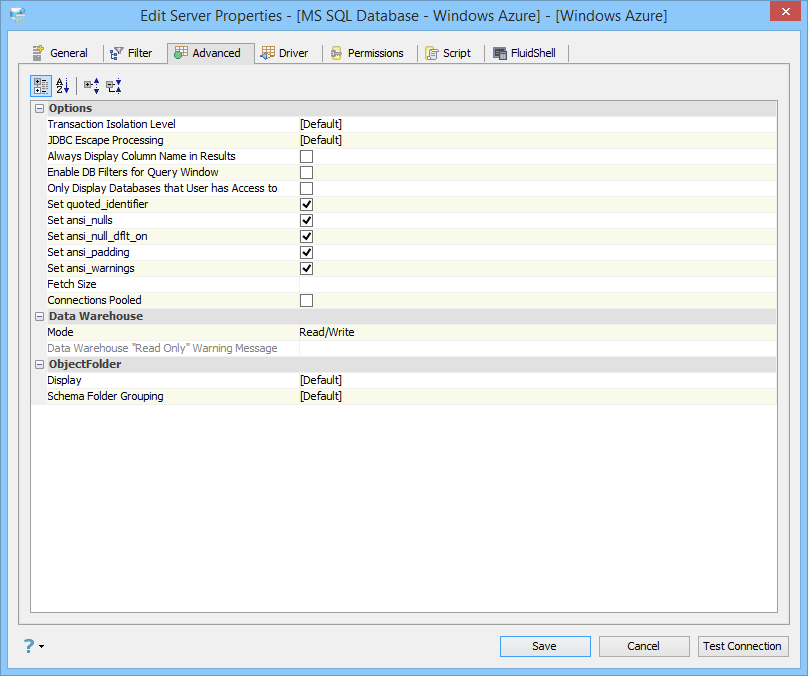Disable Set ansi_warnings checkbox
Viewport: 808px width, 676px height.
[307, 268]
